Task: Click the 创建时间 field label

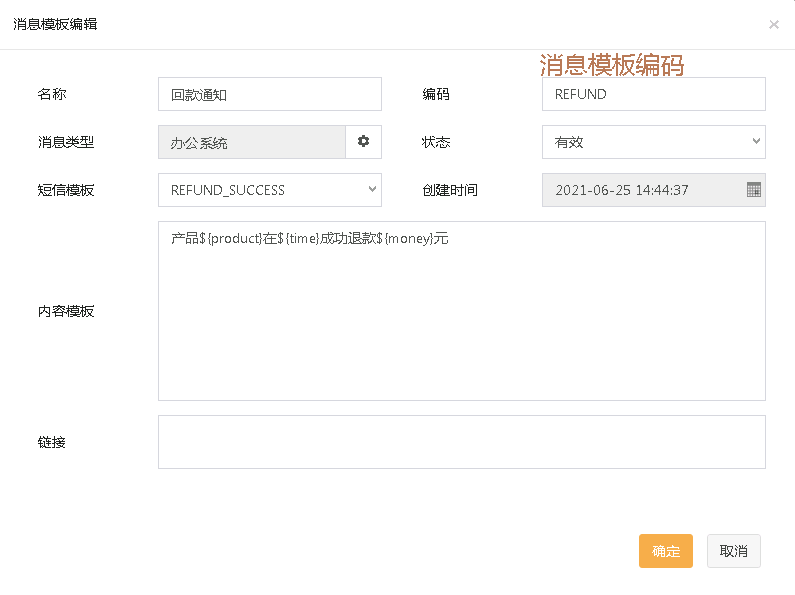Action: point(450,190)
